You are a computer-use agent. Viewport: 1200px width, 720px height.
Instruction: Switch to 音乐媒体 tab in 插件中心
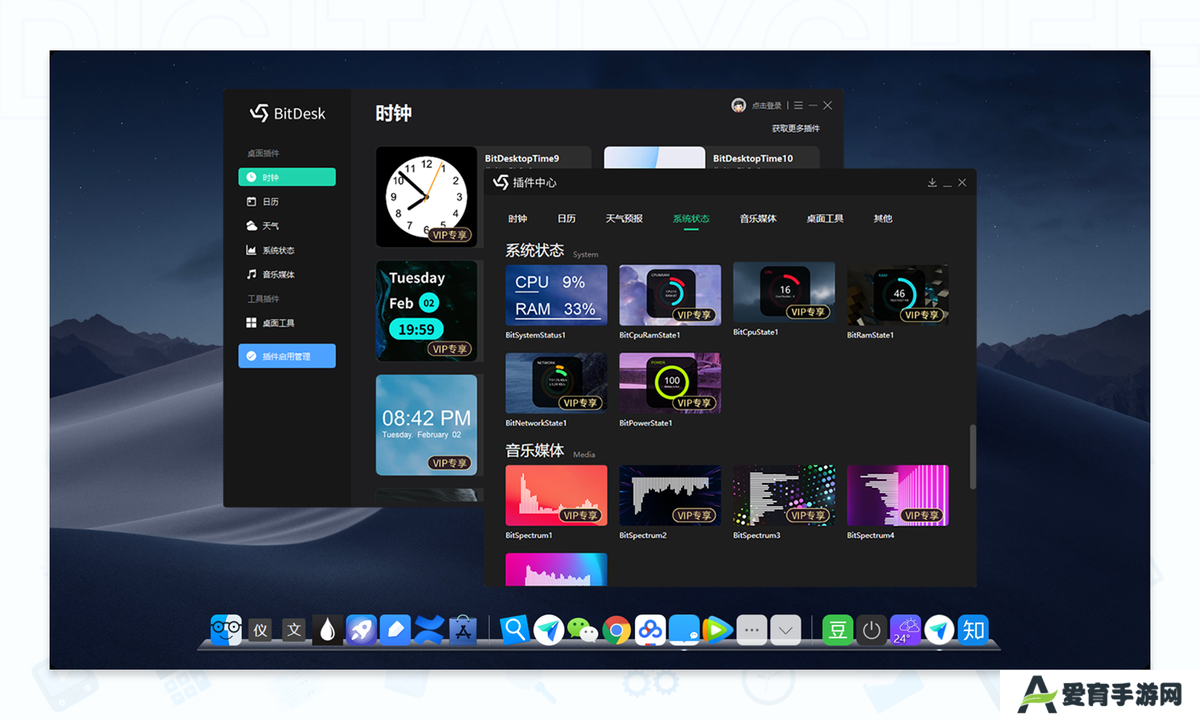[758, 219]
